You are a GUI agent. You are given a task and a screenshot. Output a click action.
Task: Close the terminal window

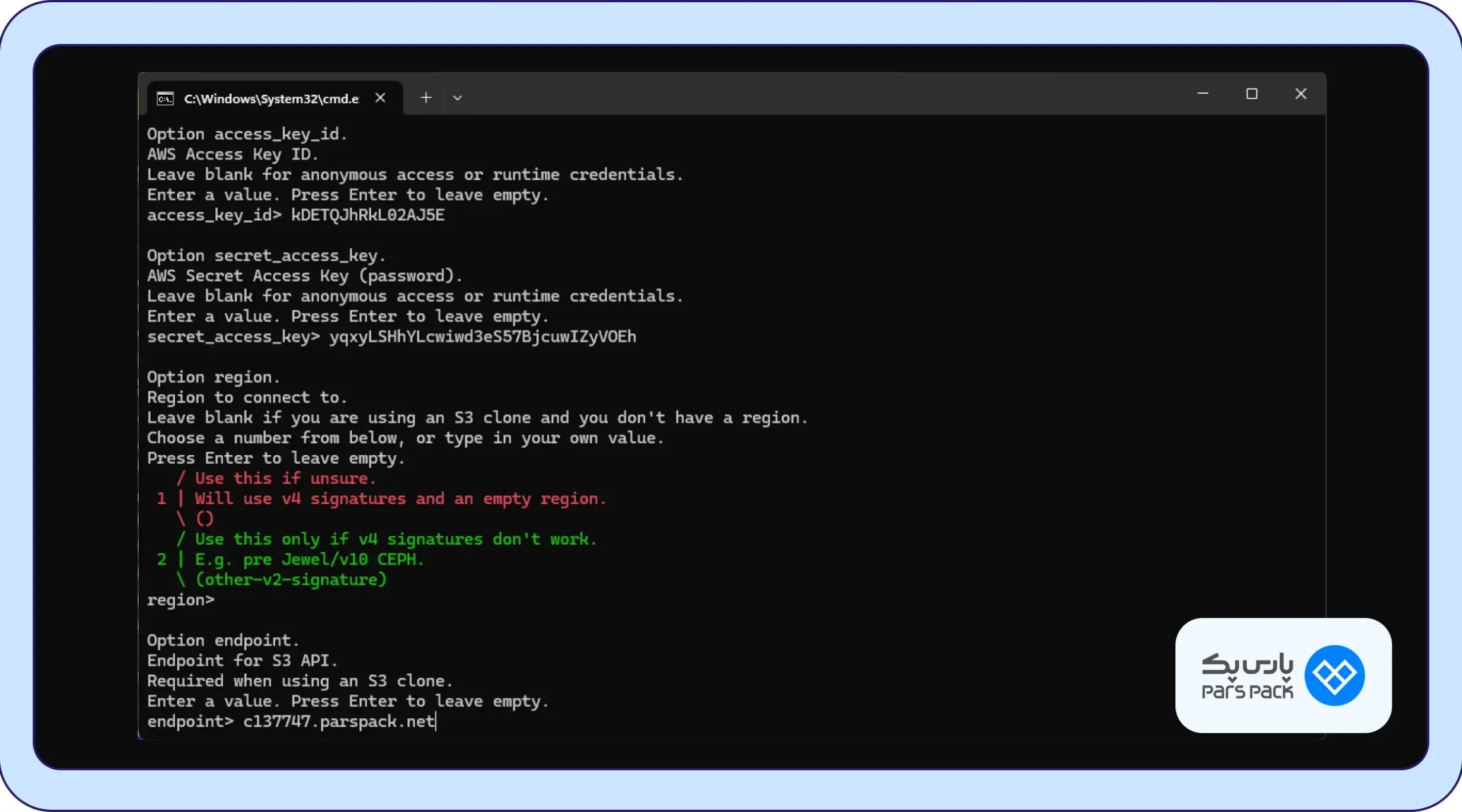tap(1301, 94)
